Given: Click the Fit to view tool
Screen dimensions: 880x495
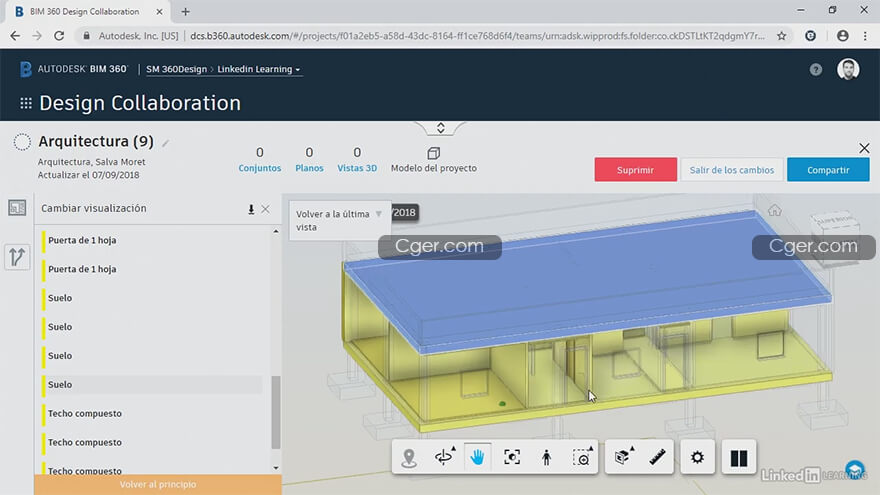Looking at the screenshot, I should 512,457.
